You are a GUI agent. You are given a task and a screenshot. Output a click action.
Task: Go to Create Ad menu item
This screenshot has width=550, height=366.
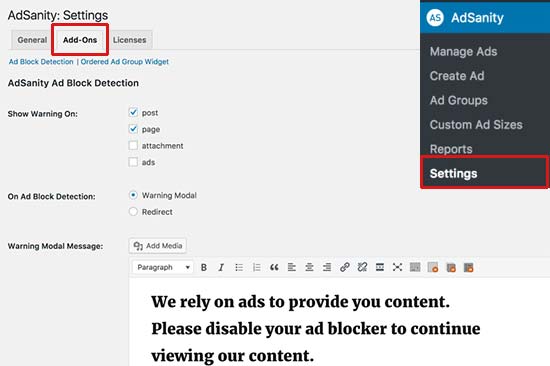point(457,76)
